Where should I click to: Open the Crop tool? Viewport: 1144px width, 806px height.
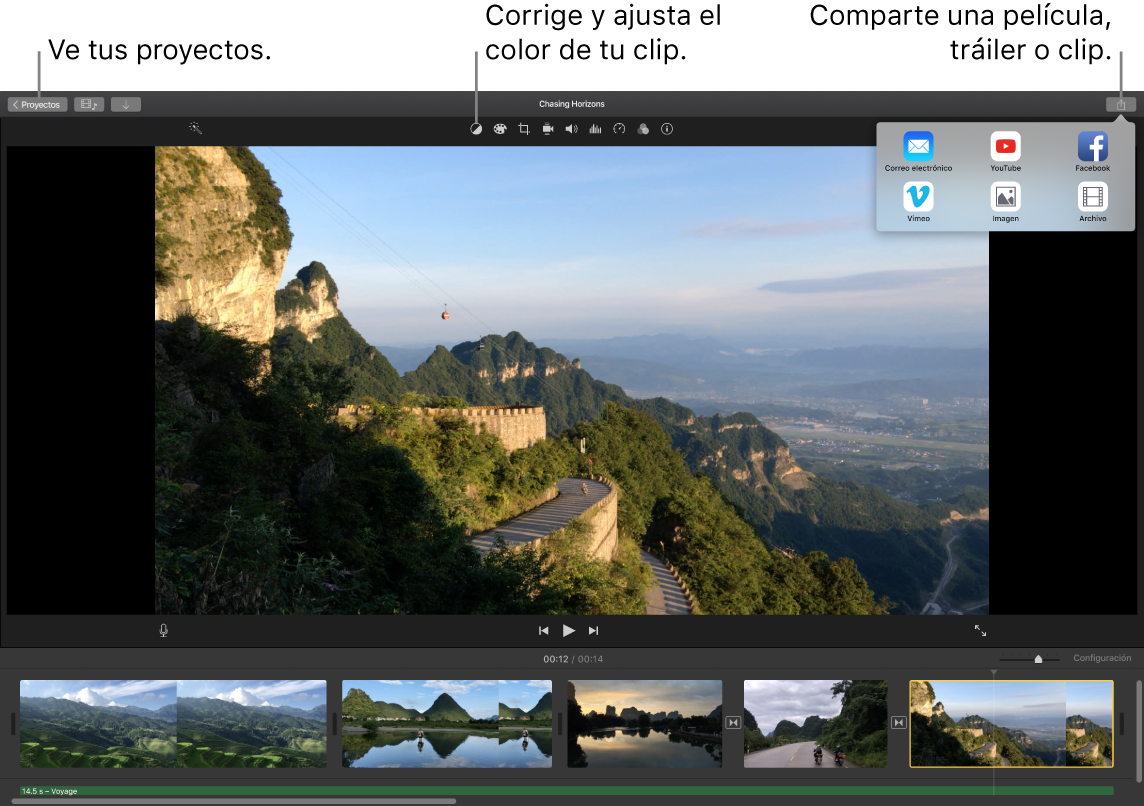tap(523, 128)
